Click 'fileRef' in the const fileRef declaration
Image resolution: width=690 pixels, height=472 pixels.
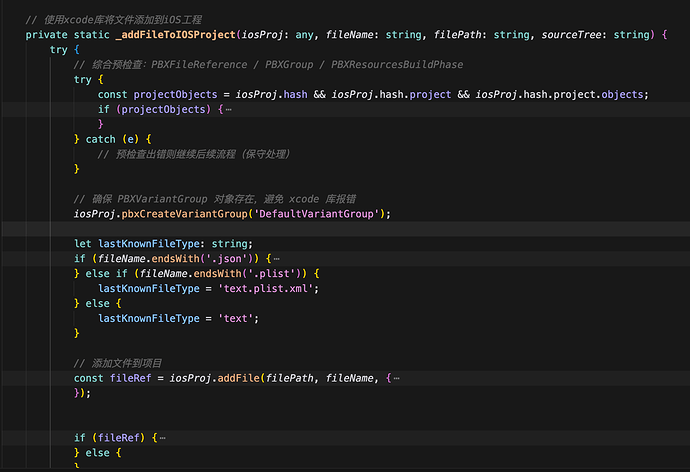130,379
